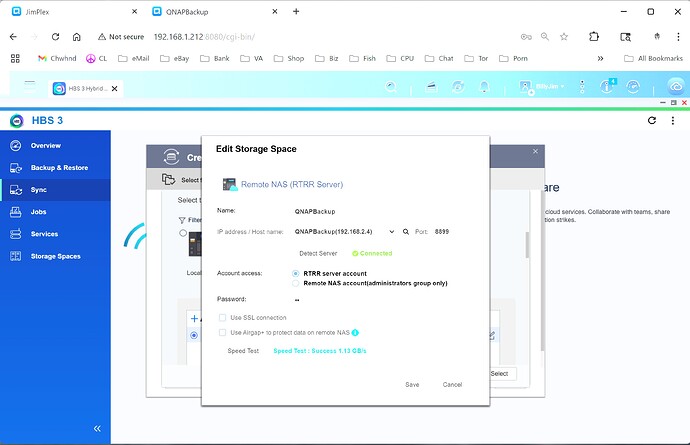The height and width of the screenshot is (445, 690).
Task: Open the myQNAPcloud icon in QTS bar
Action: click(x=676, y=86)
